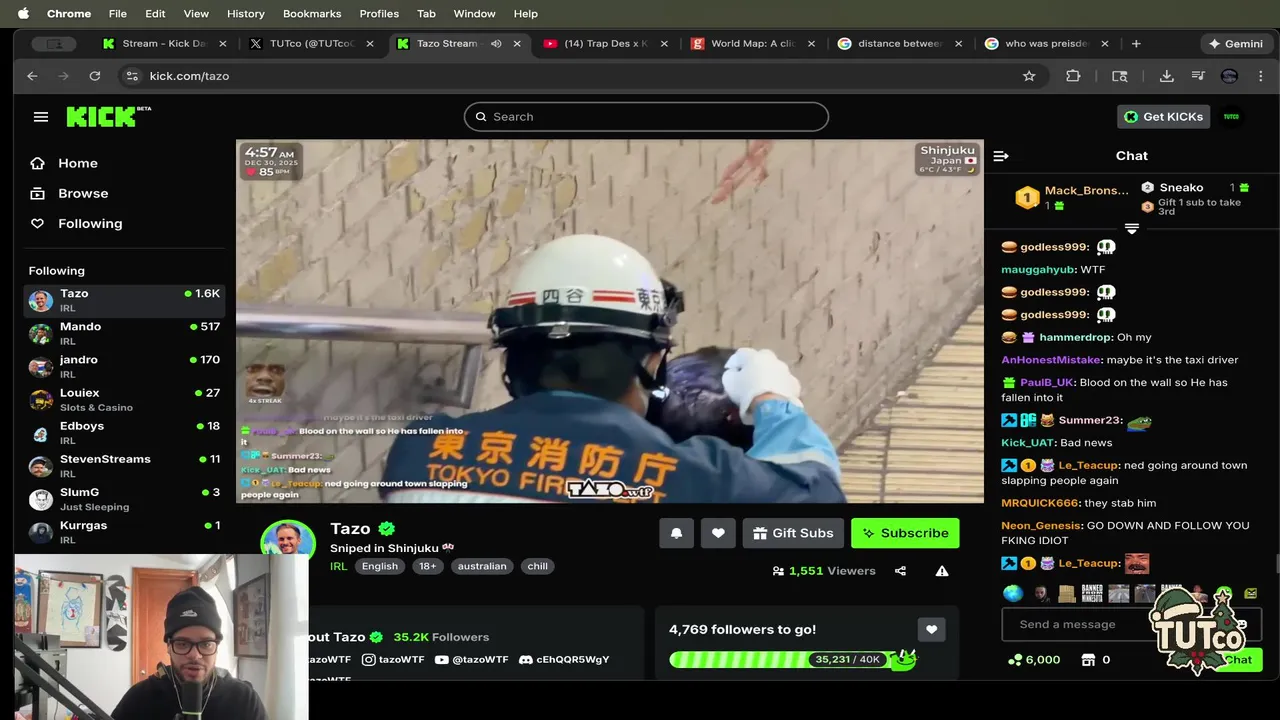Image resolution: width=1280 pixels, height=720 pixels.
Task: Click the Kick search field
Action: pos(646,117)
